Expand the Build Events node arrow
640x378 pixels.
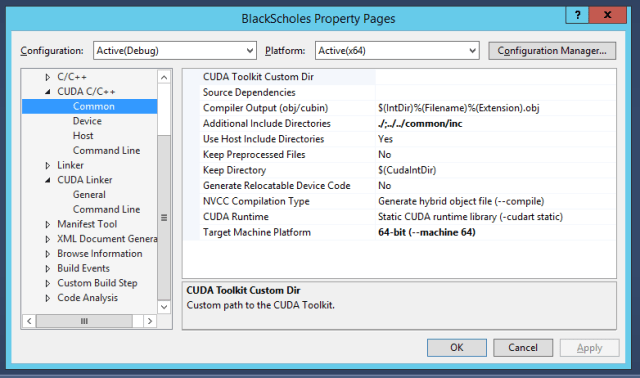click(48, 268)
